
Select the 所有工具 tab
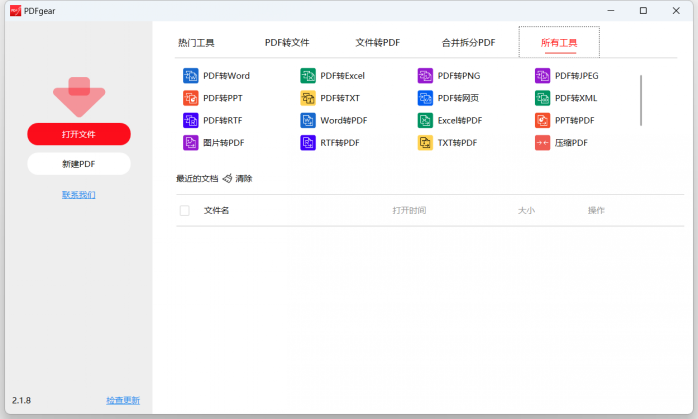(559, 43)
